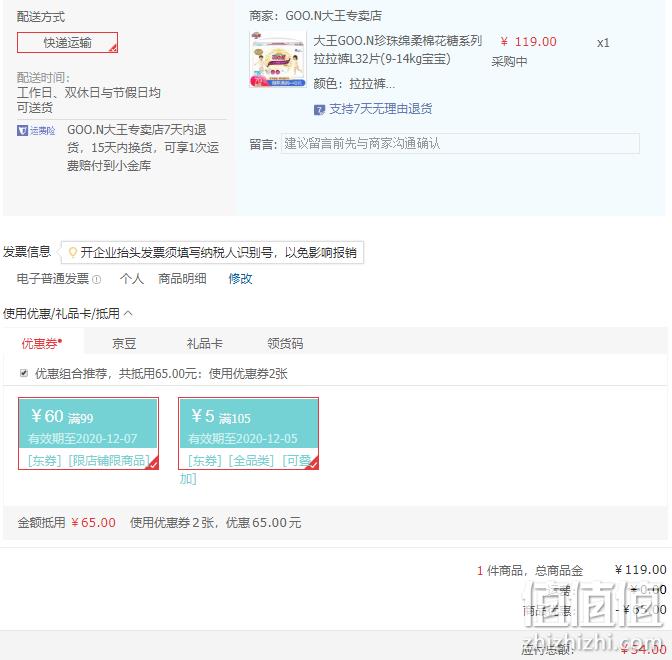Switch to the 礼品卡 tab
Screen dimensions: 672x660
tap(204, 343)
